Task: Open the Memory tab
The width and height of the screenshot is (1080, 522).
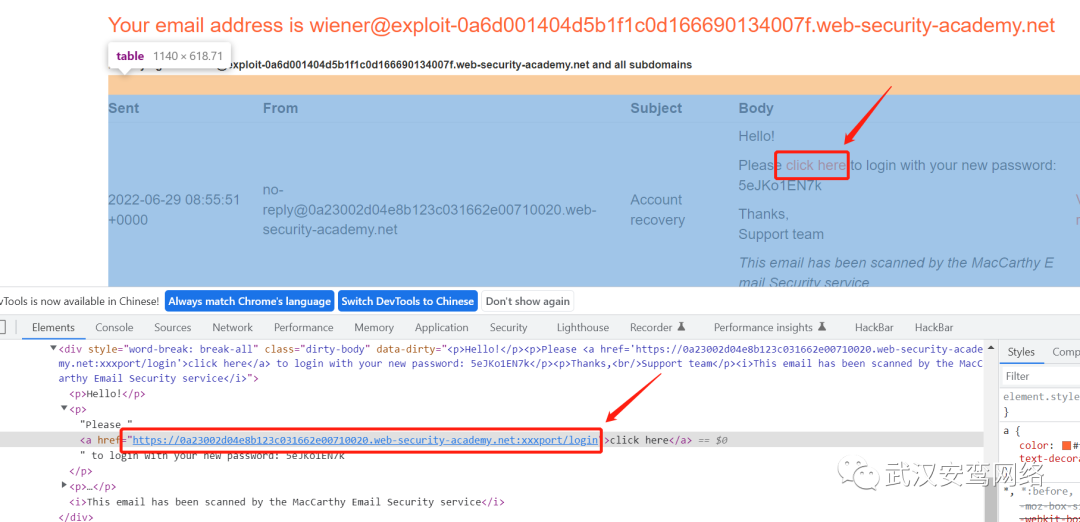Action: point(374,328)
